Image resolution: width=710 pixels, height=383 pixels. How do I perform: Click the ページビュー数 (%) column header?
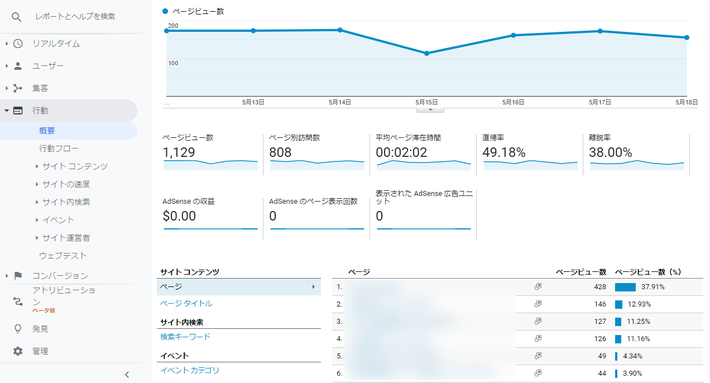click(x=648, y=272)
